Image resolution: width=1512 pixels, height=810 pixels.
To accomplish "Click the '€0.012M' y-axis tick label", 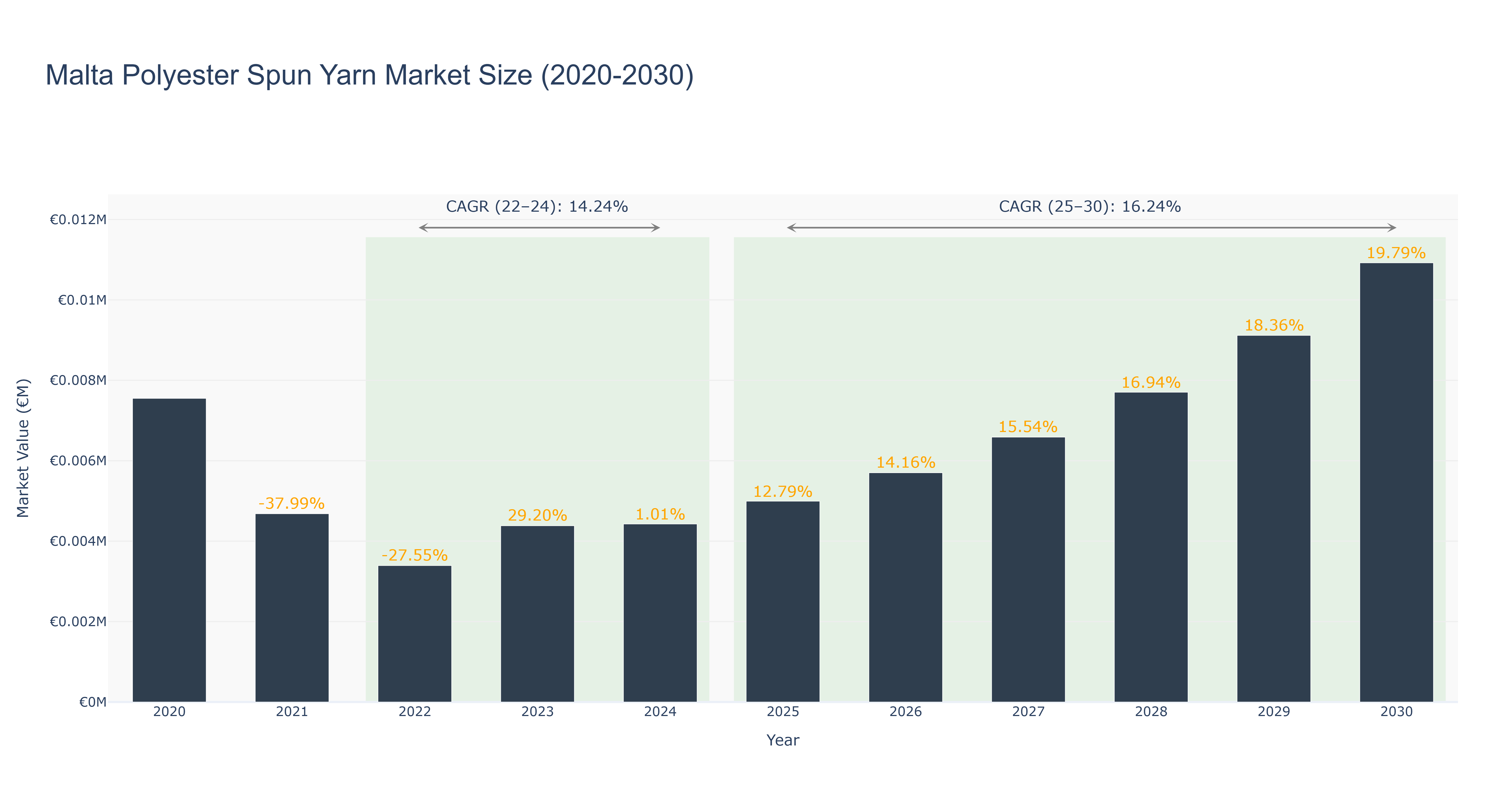I will [78, 220].
